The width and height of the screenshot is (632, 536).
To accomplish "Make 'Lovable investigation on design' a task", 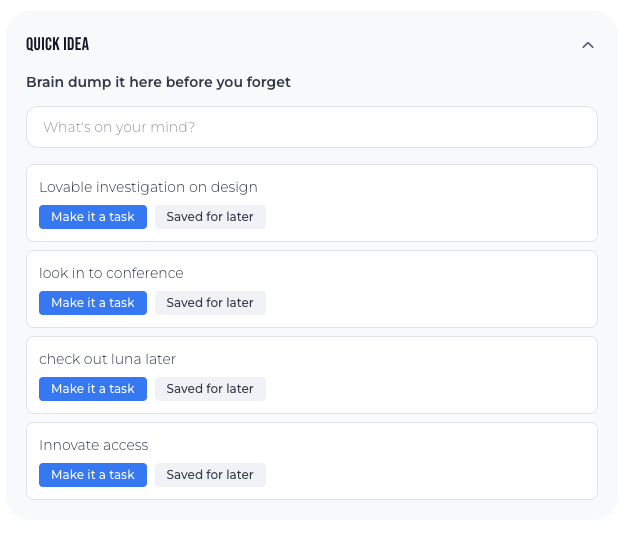I will coord(93,217).
